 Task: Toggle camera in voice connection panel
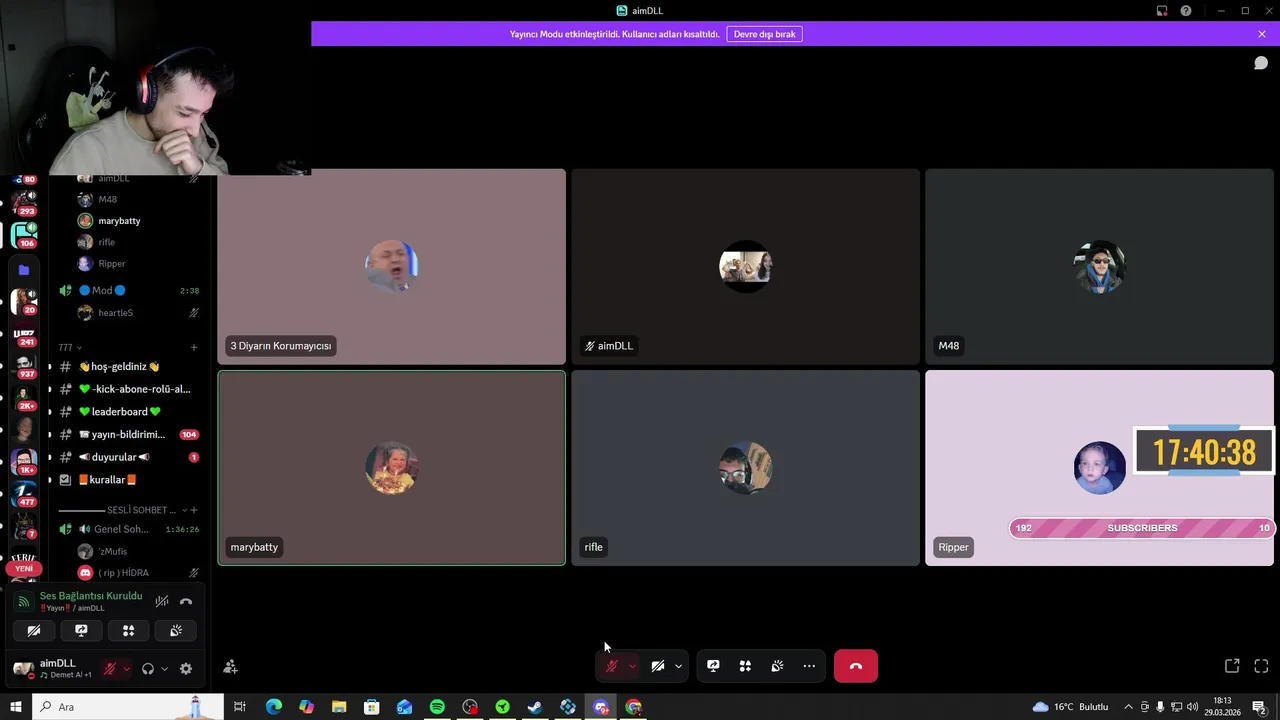click(x=34, y=631)
